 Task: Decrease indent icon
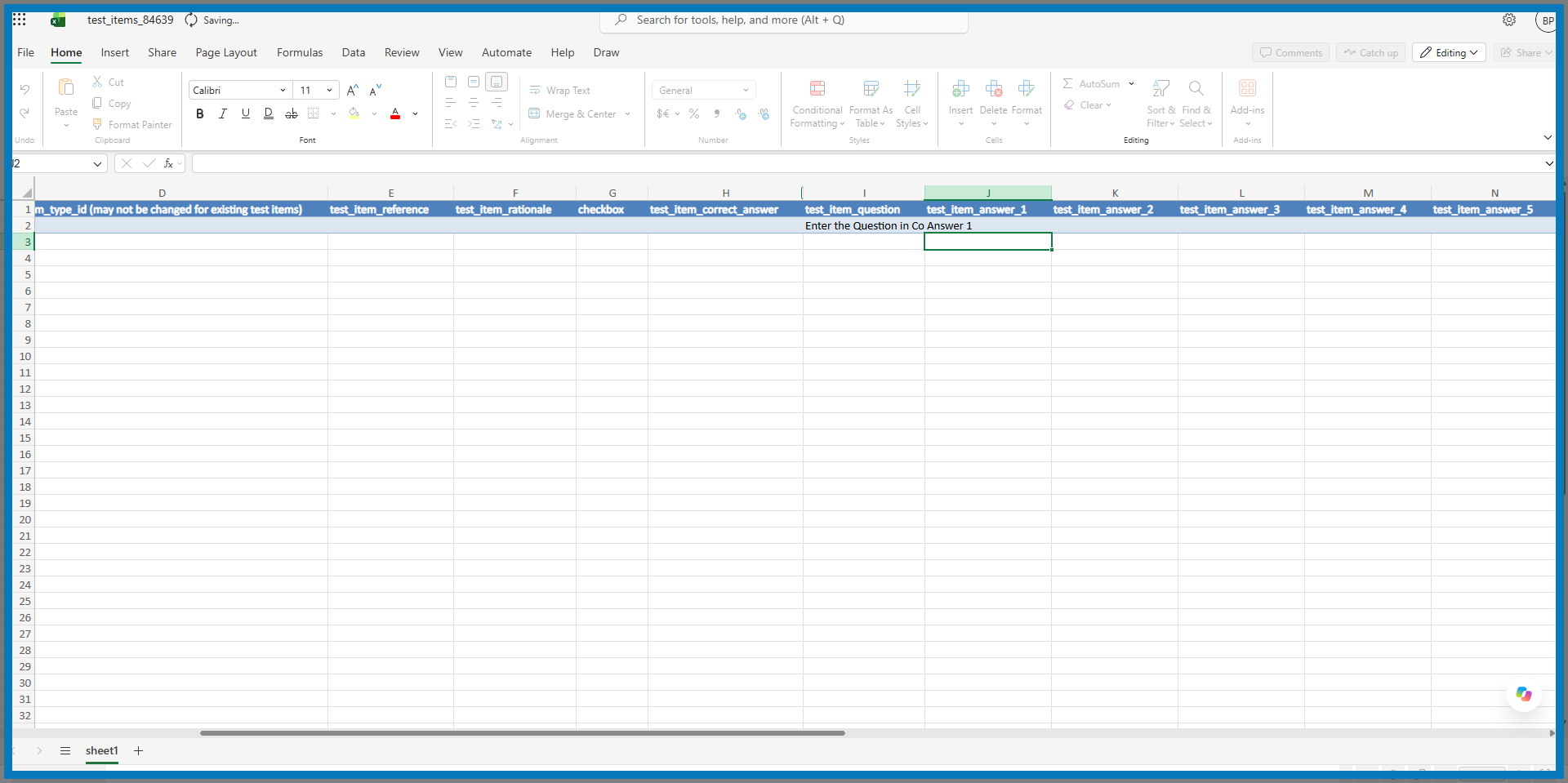click(x=451, y=124)
